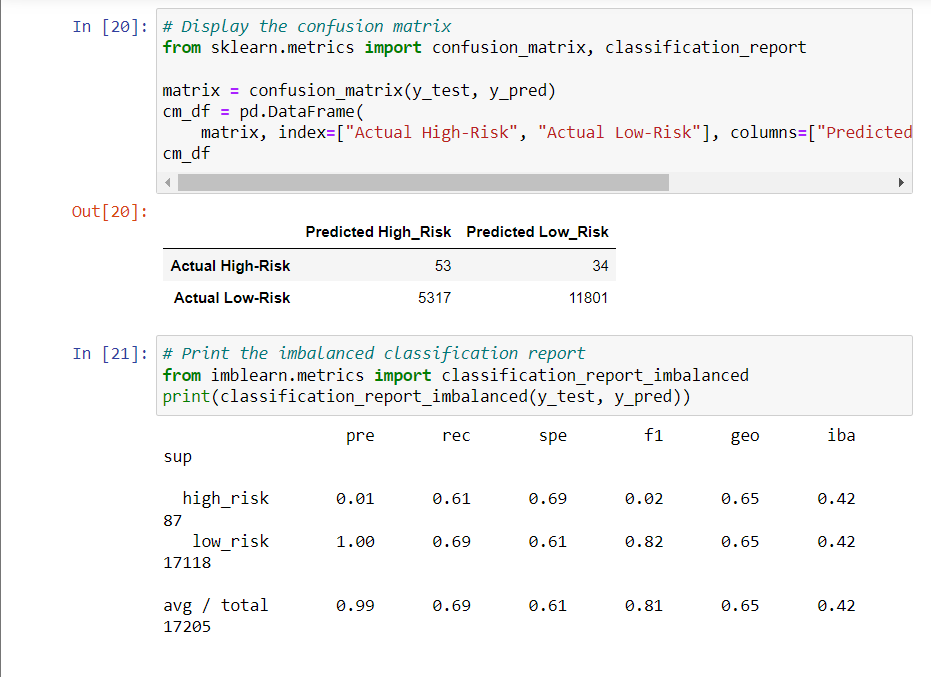
Task: Select table cell value 34
Action: pos(600,266)
